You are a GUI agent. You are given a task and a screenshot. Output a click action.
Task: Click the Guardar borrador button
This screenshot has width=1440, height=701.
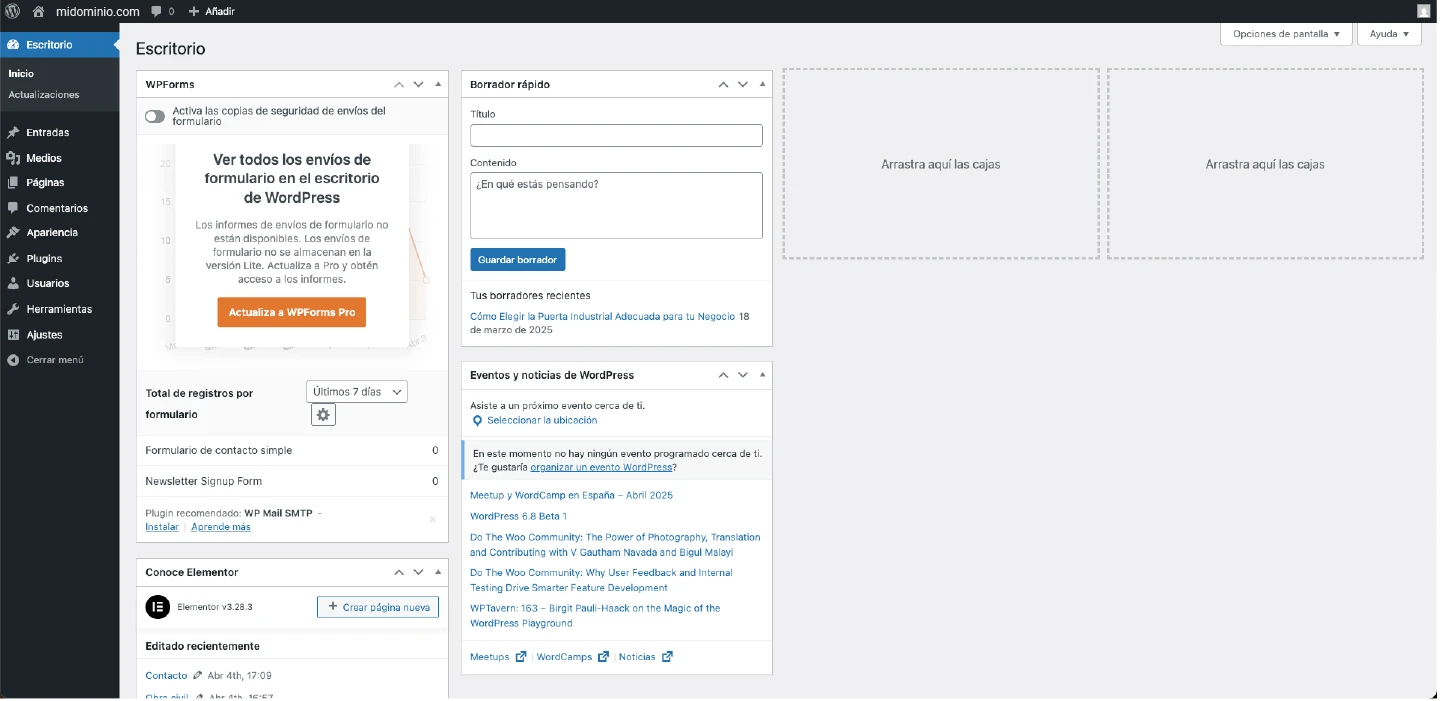518,259
